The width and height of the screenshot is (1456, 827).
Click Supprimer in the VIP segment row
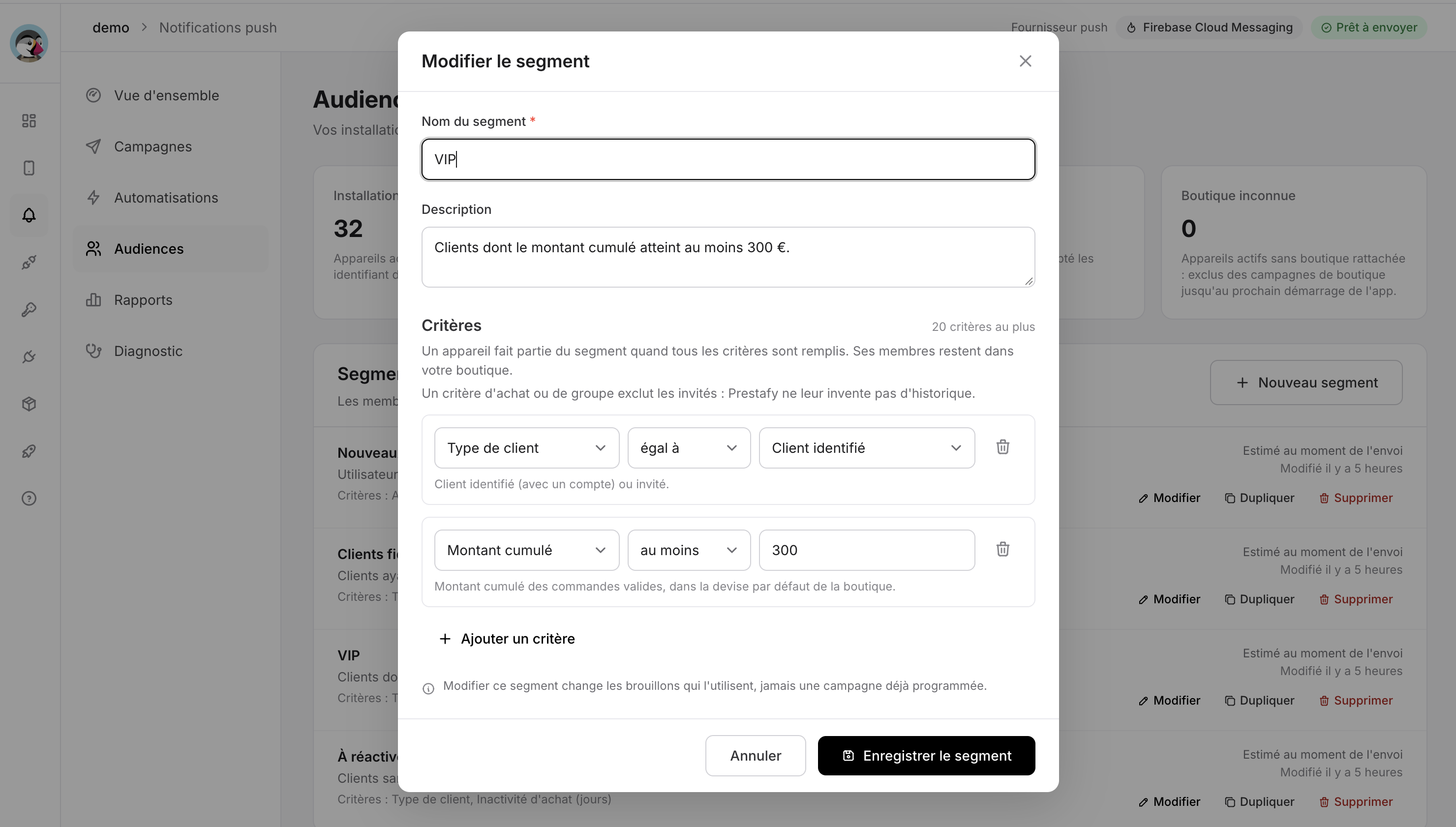[1356, 700]
